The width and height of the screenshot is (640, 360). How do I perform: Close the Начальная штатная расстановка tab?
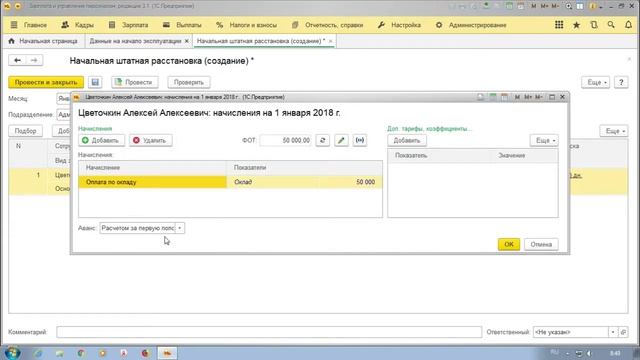click(330, 41)
